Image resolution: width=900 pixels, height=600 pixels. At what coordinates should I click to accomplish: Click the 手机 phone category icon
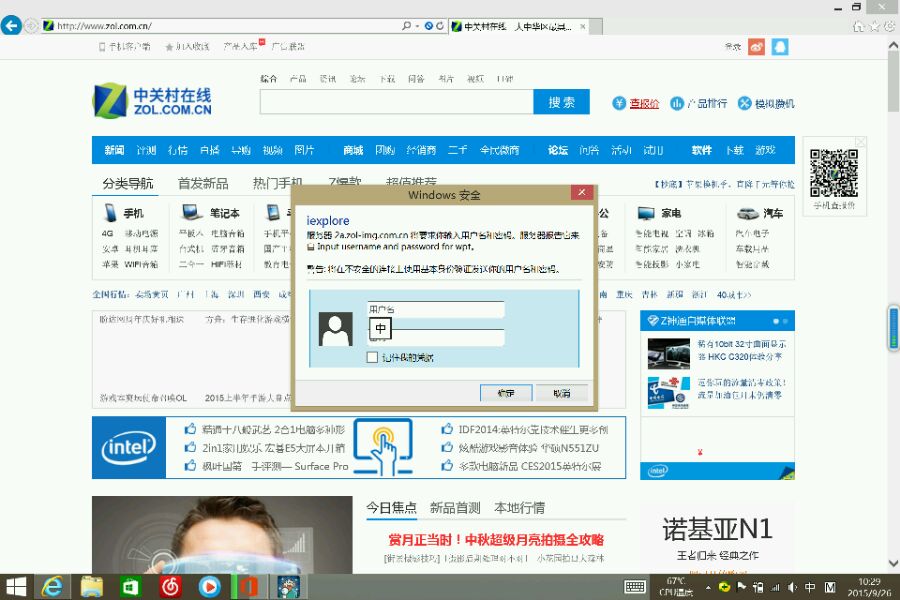point(110,213)
